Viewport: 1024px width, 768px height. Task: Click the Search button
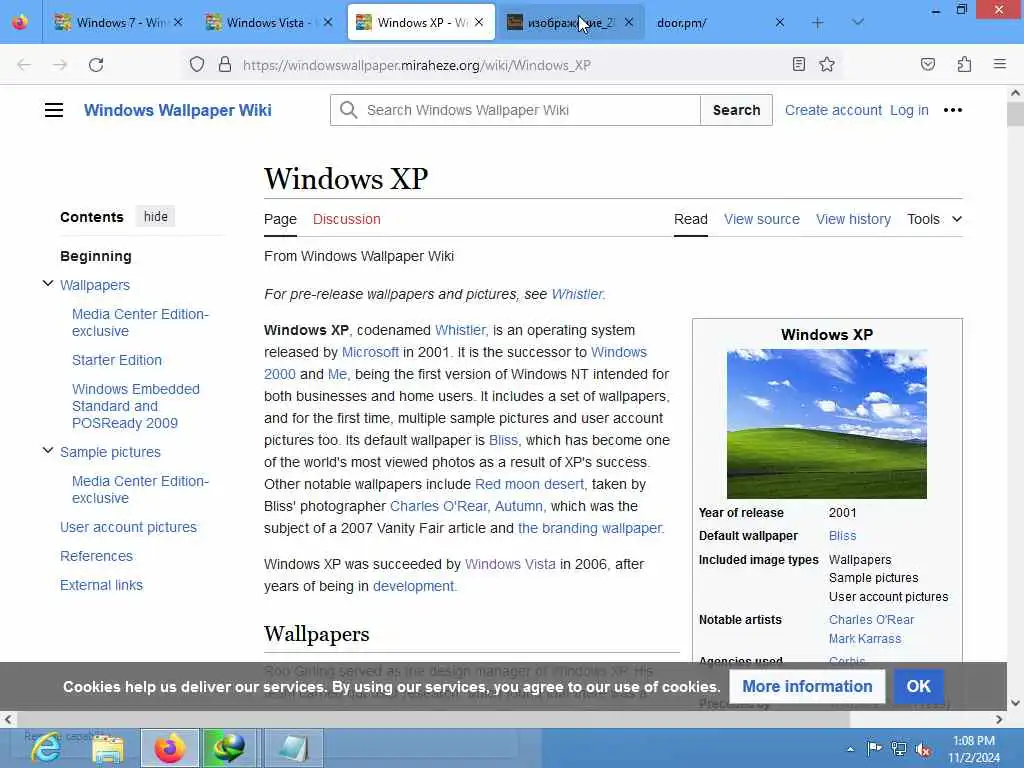(x=737, y=110)
